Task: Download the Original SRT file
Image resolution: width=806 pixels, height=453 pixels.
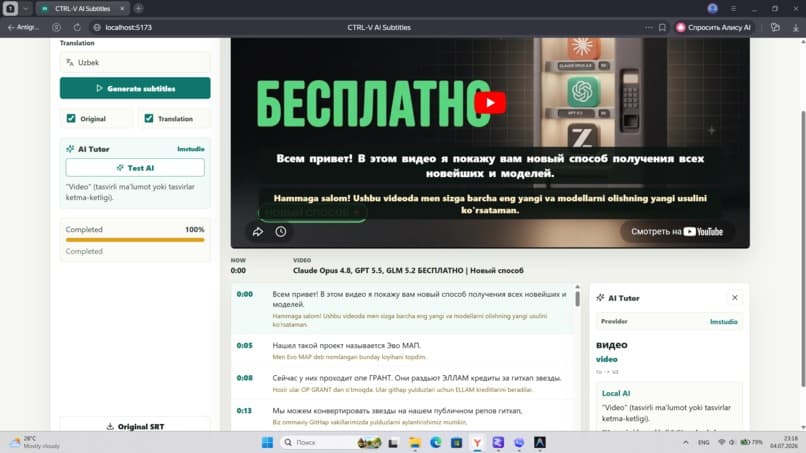Action: pos(135,426)
